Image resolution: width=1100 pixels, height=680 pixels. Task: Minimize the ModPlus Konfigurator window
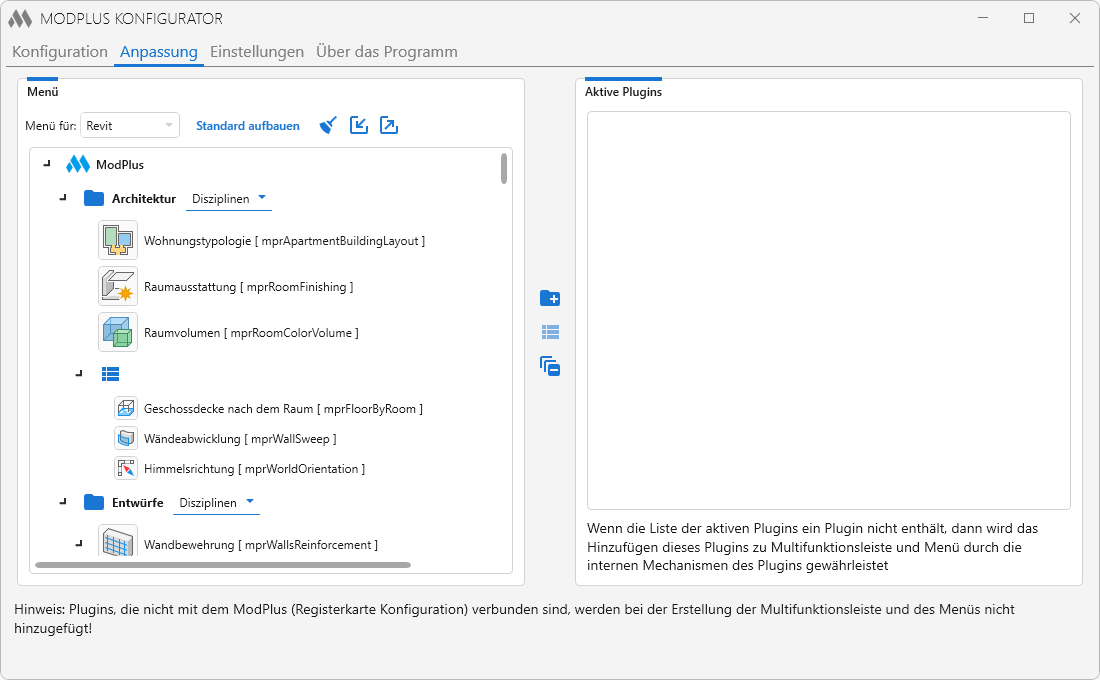(983, 18)
